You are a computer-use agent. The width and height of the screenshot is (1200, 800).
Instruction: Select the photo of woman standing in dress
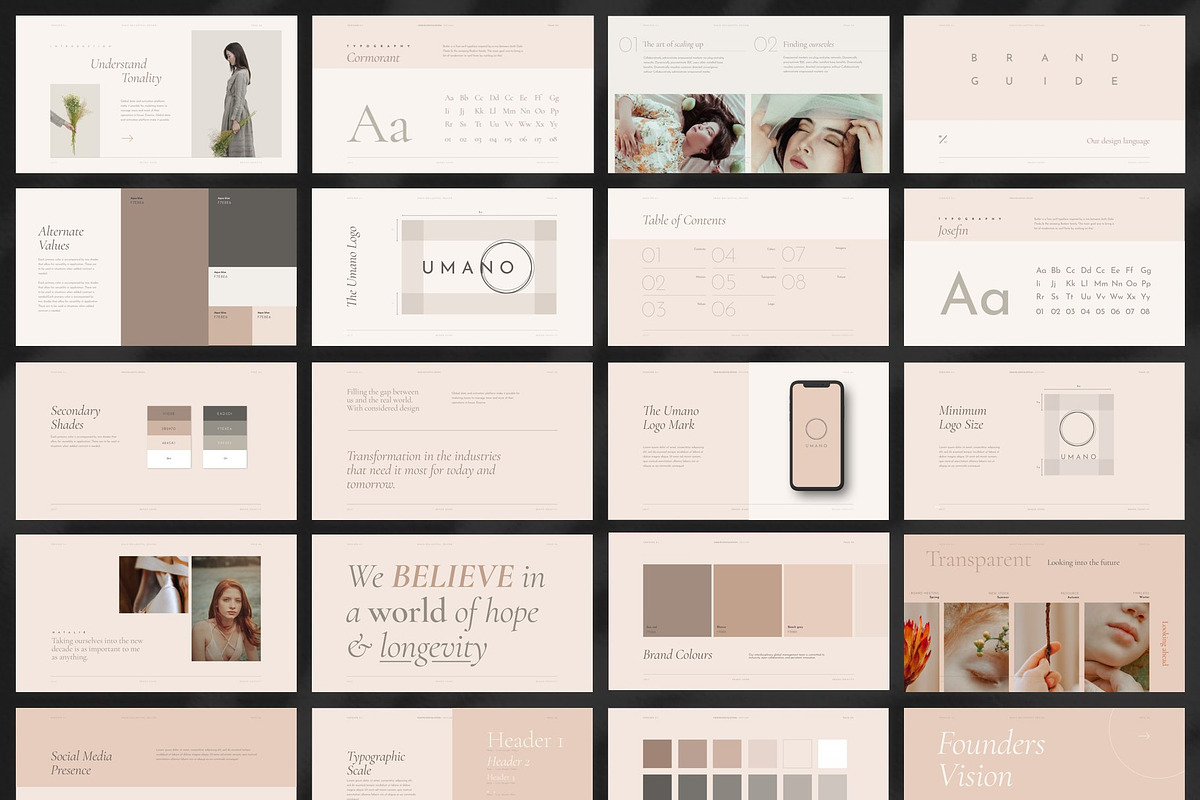pyautogui.click(x=236, y=93)
